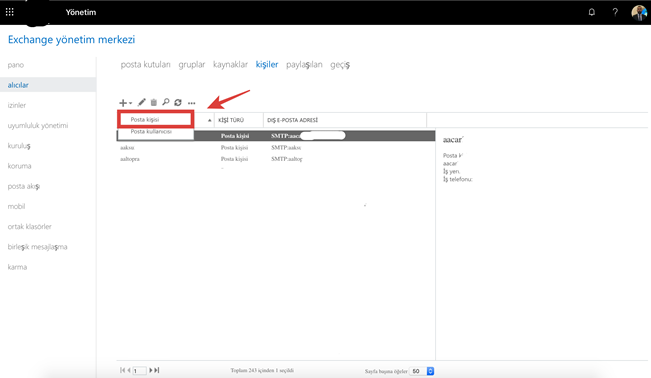Click the page number input field
The height and width of the screenshot is (378, 651).
(140, 371)
